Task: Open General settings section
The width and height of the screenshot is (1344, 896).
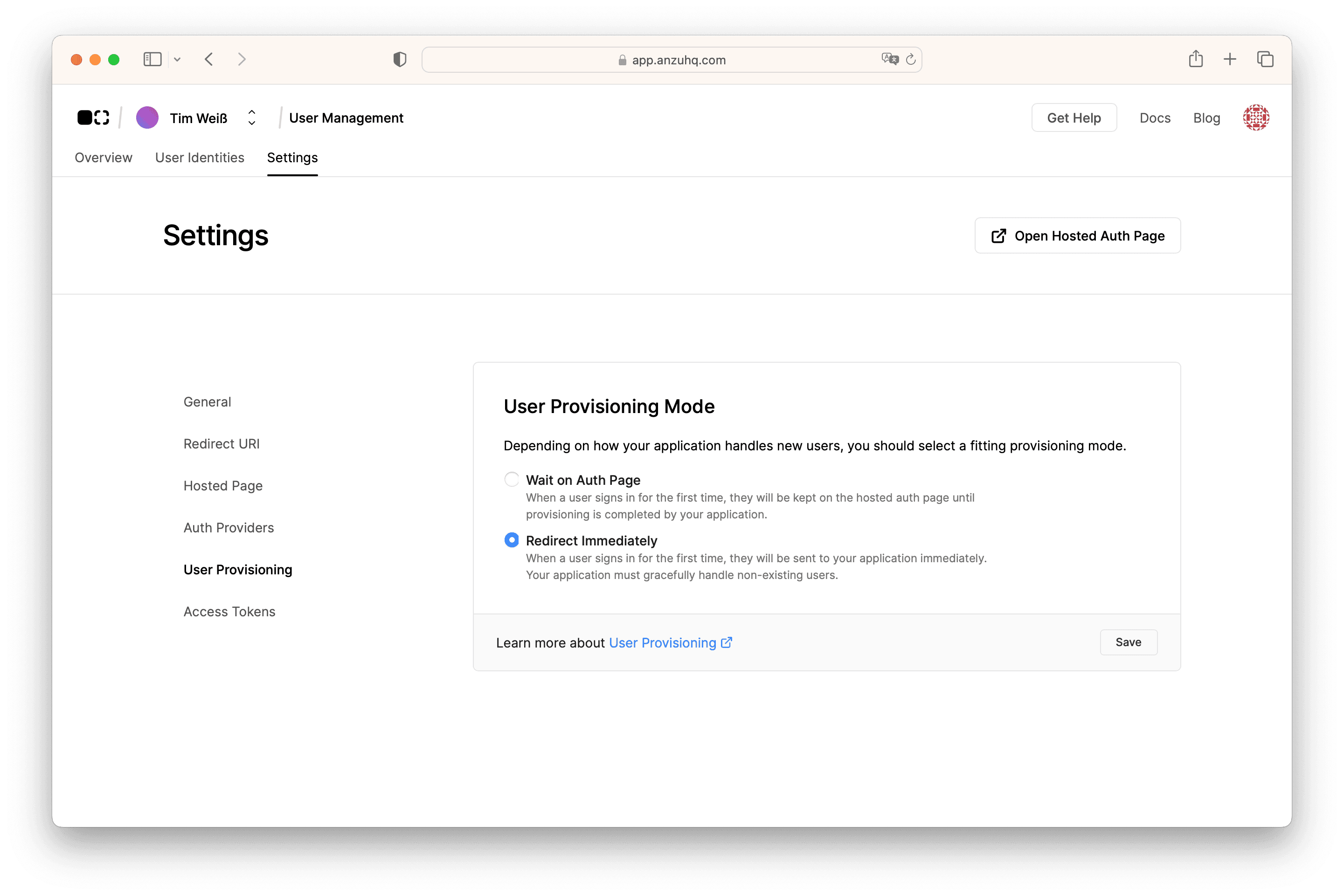Action: tap(207, 402)
